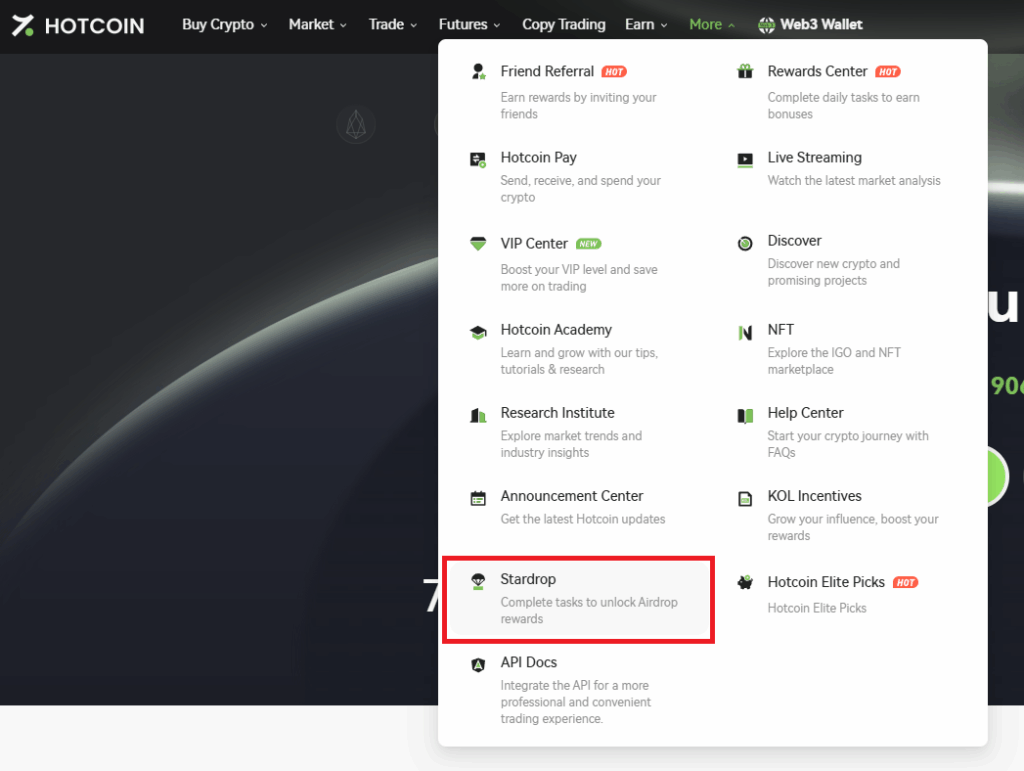Image resolution: width=1024 pixels, height=771 pixels.
Task: Click the Hotcoin logo icon
Action: point(23,25)
